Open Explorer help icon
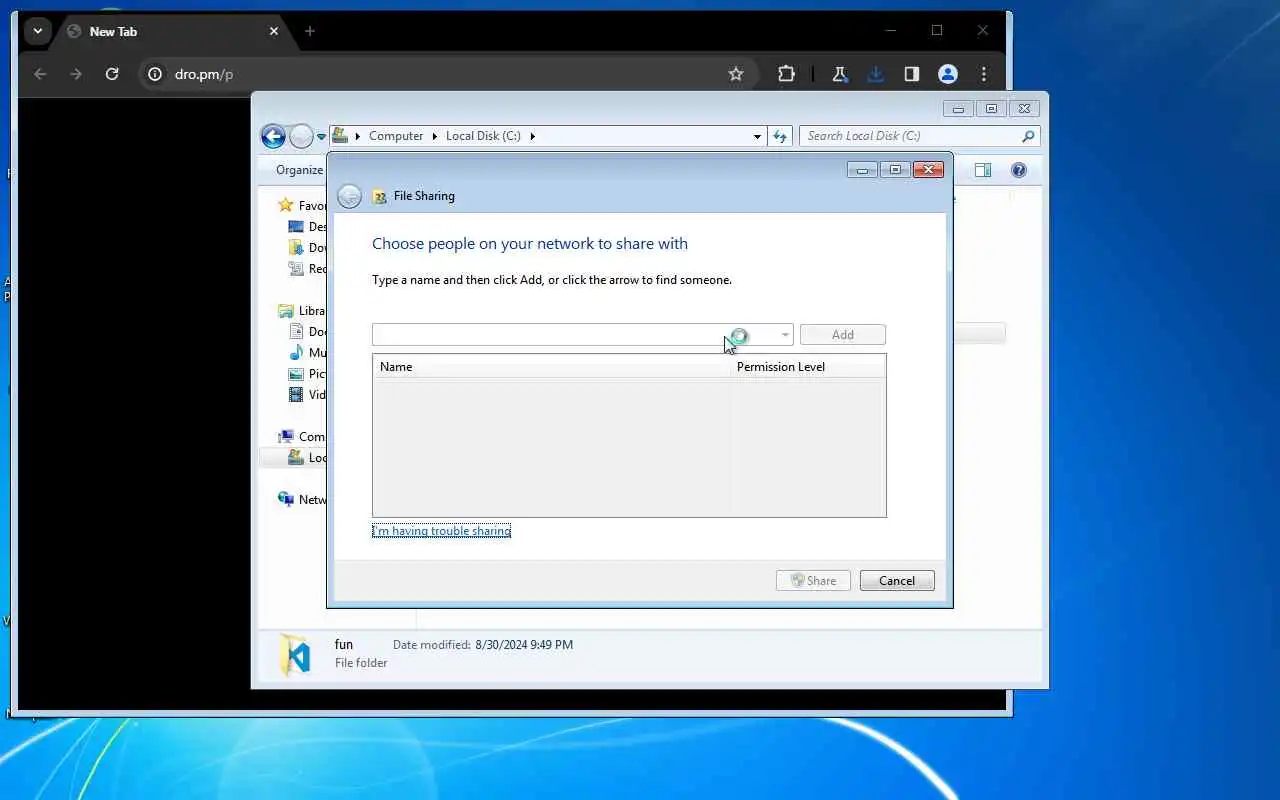 [1019, 170]
